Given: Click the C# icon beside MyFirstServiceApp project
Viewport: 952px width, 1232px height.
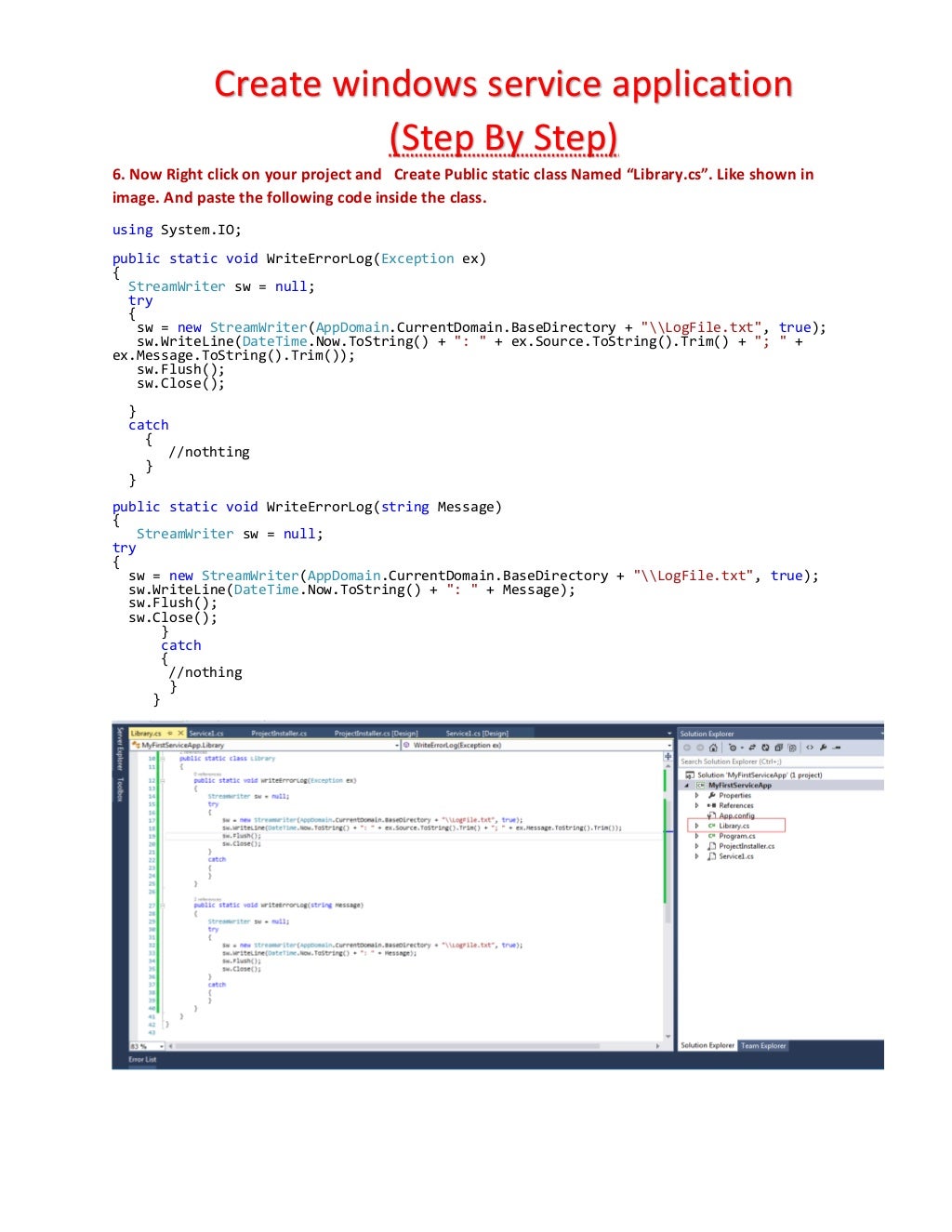Looking at the screenshot, I should coord(700,786).
